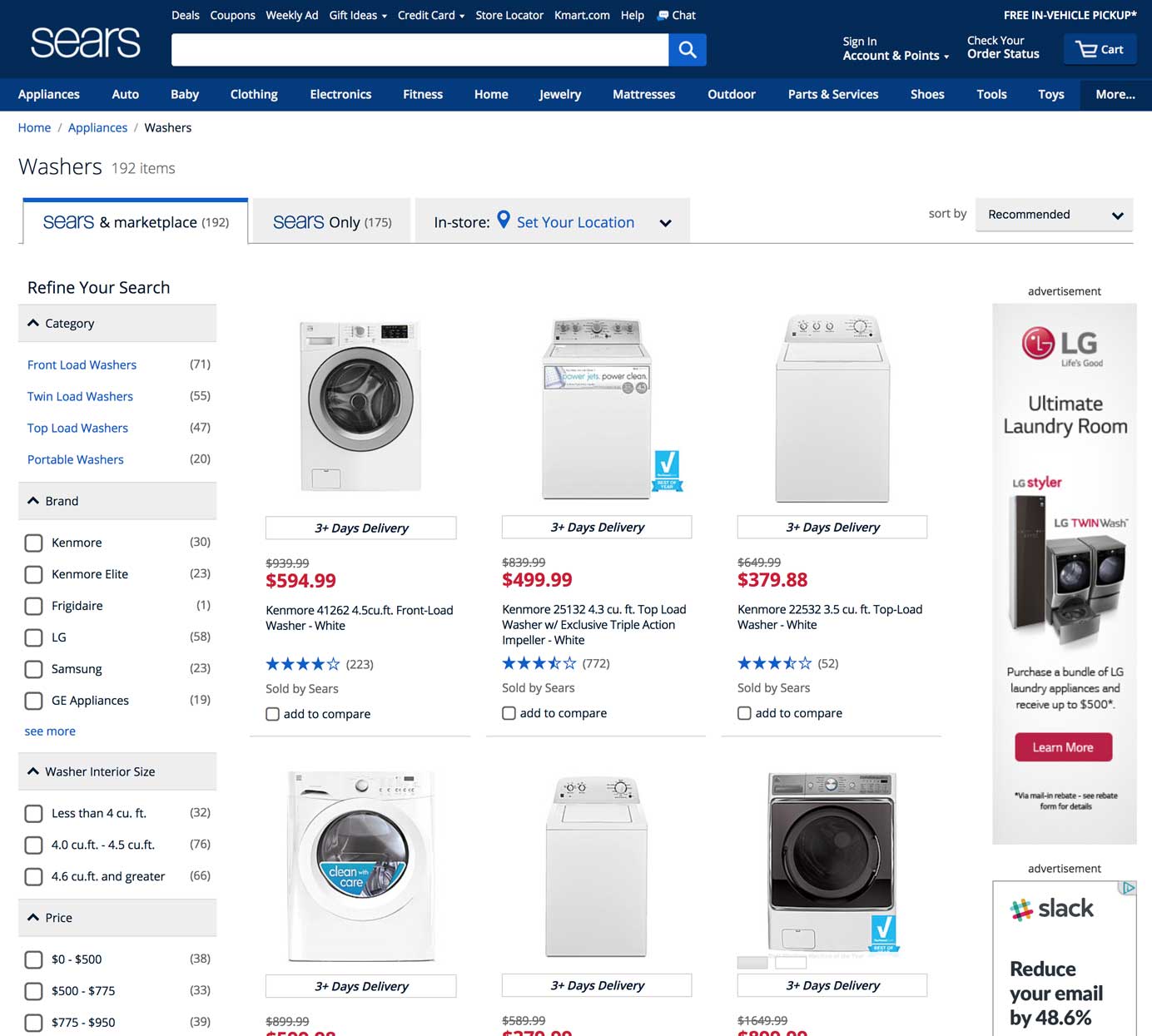
Task: Click the Slack logo in advertisement
Action: (1052, 908)
